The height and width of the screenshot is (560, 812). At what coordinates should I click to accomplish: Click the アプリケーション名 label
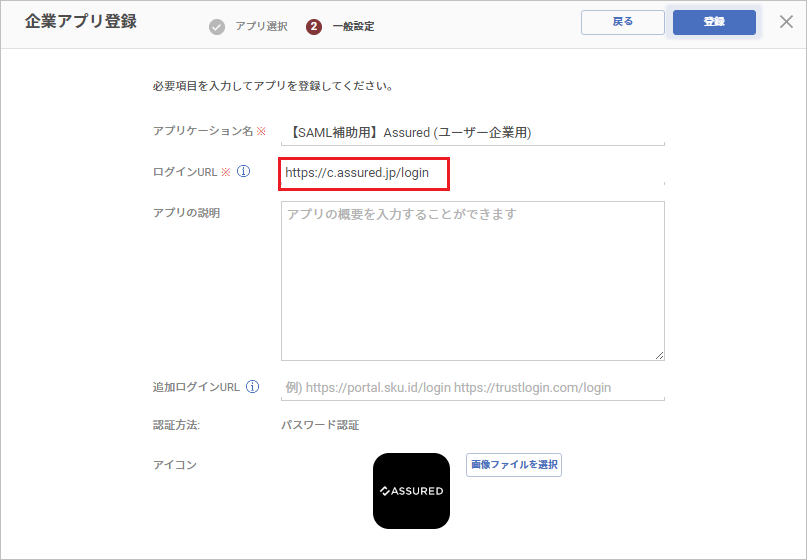[203, 131]
